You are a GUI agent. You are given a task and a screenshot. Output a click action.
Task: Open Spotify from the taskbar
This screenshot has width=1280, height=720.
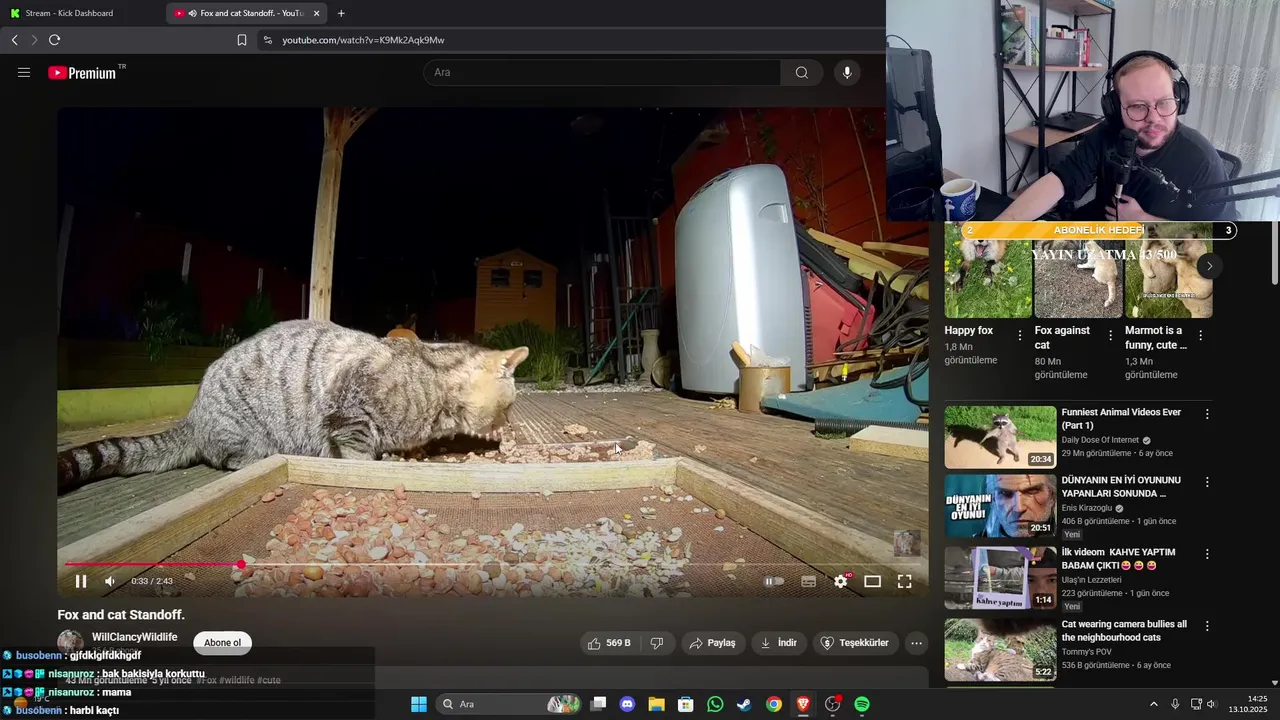(862, 704)
